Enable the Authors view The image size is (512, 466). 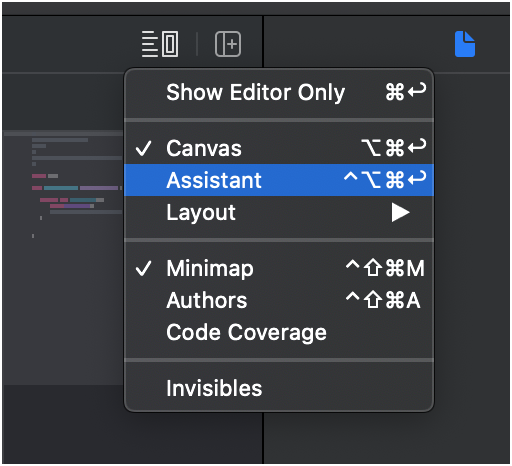click(x=279, y=300)
